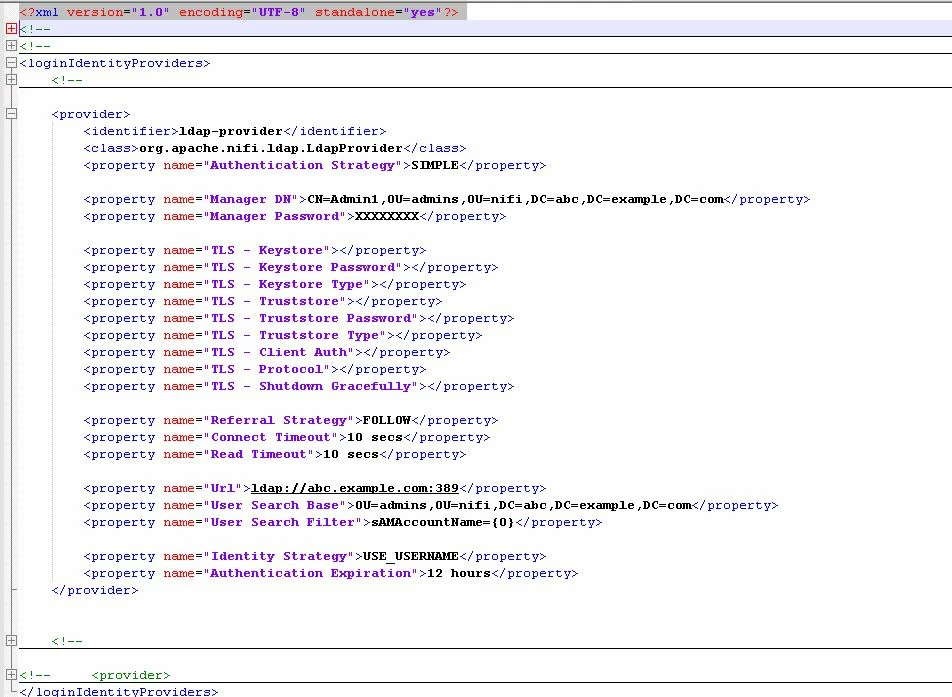Click the Read Timeout 10 secs value
The height and width of the screenshot is (697, 952).
[351, 454]
